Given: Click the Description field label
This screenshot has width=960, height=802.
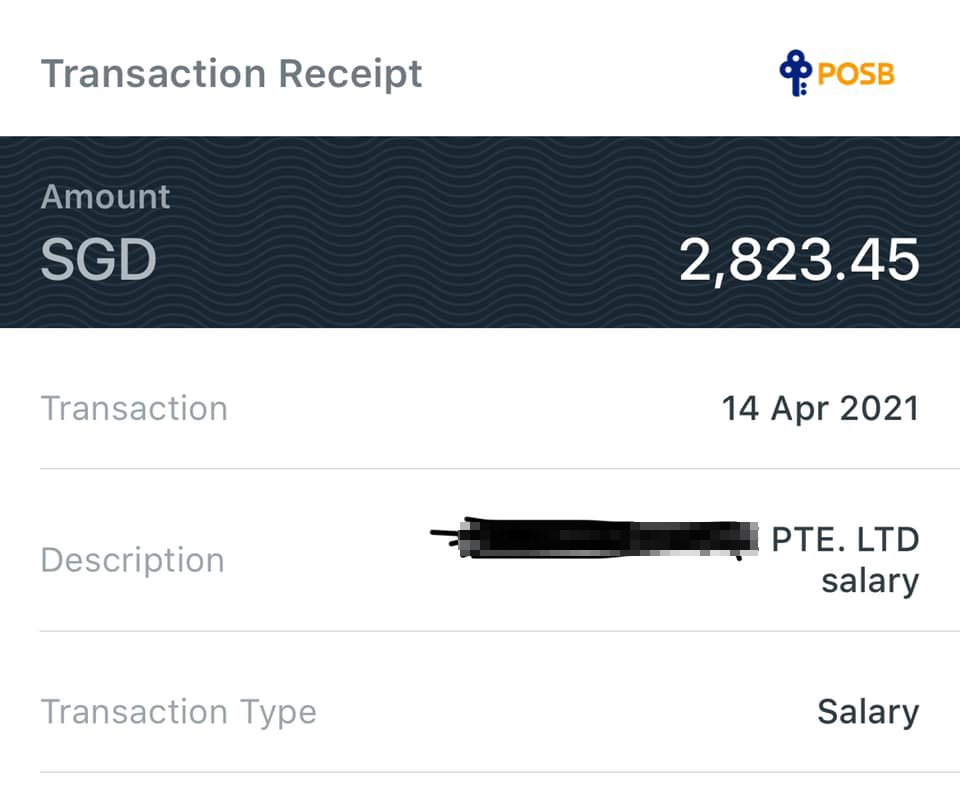Looking at the screenshot, I should [x=132, y=560].
